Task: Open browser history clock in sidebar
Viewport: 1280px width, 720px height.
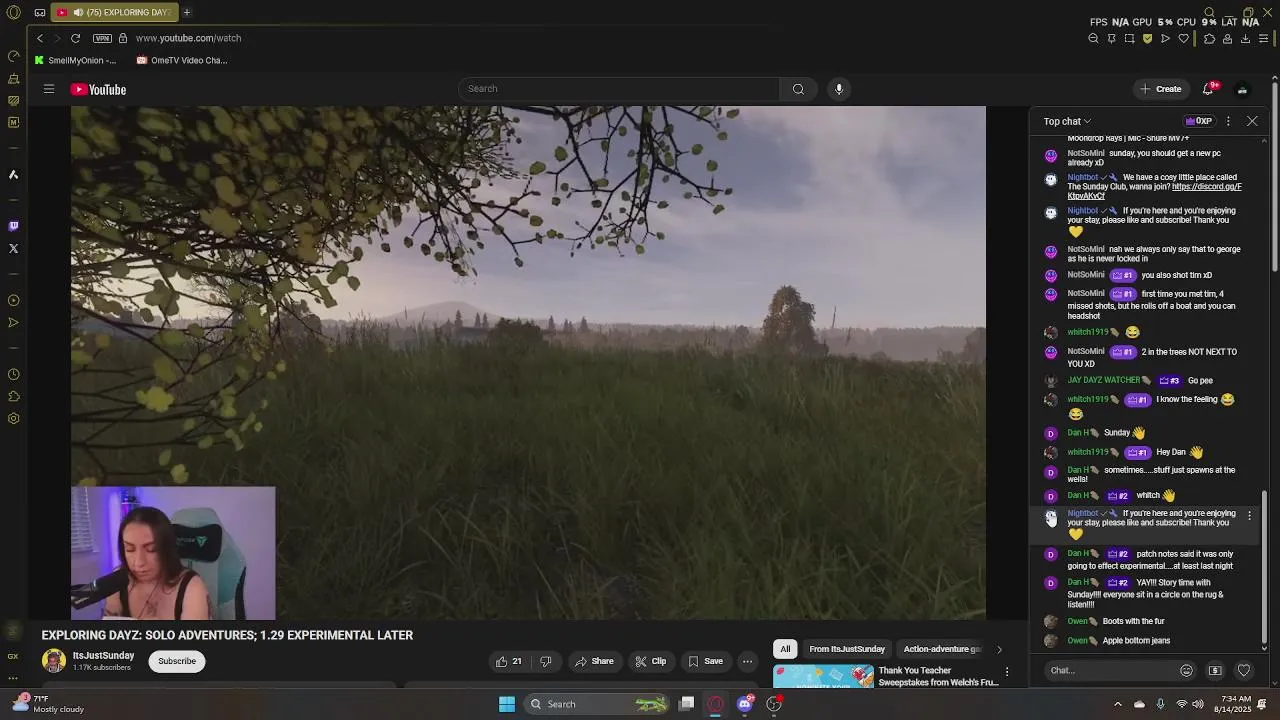Action: point(13,374)
